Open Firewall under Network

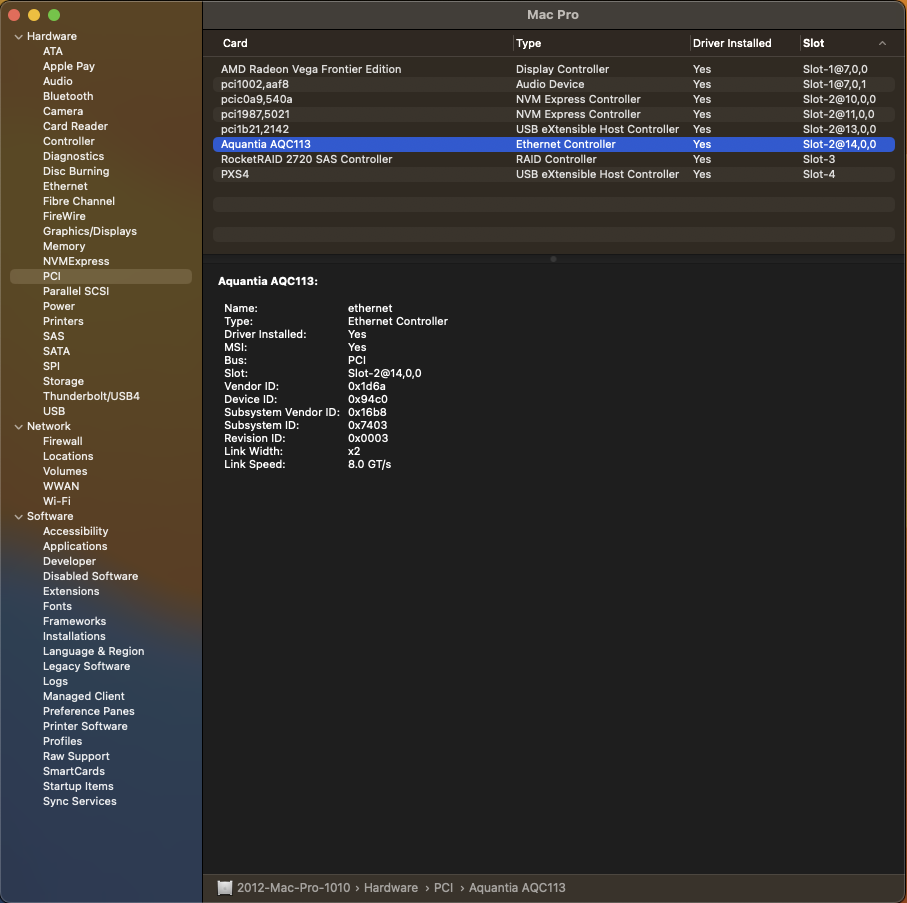pyautogui.click(x=62, y=441)
